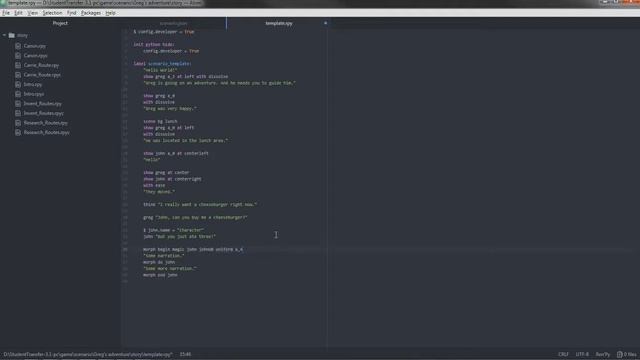The width and height of the screenshot is (640, 360).
Task: Open the Edit menu
Action: 18,13
